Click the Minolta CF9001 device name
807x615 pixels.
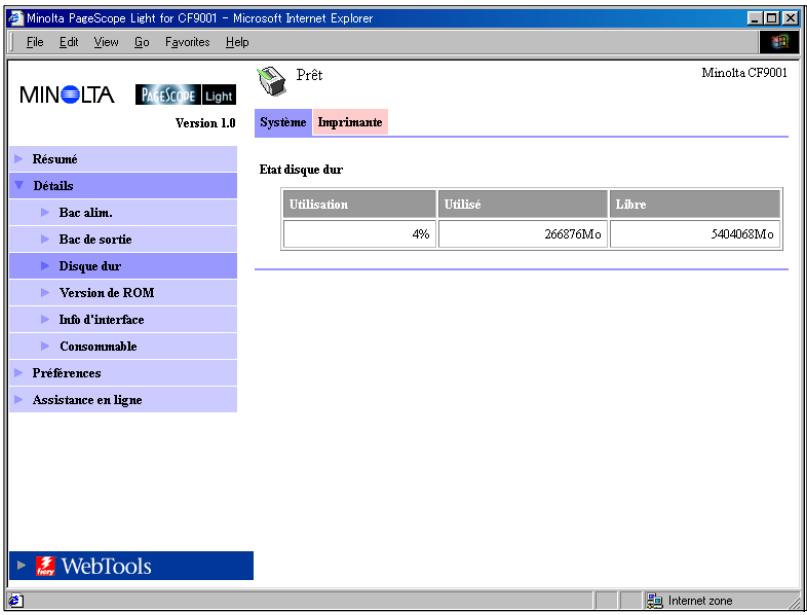[744, 73]
